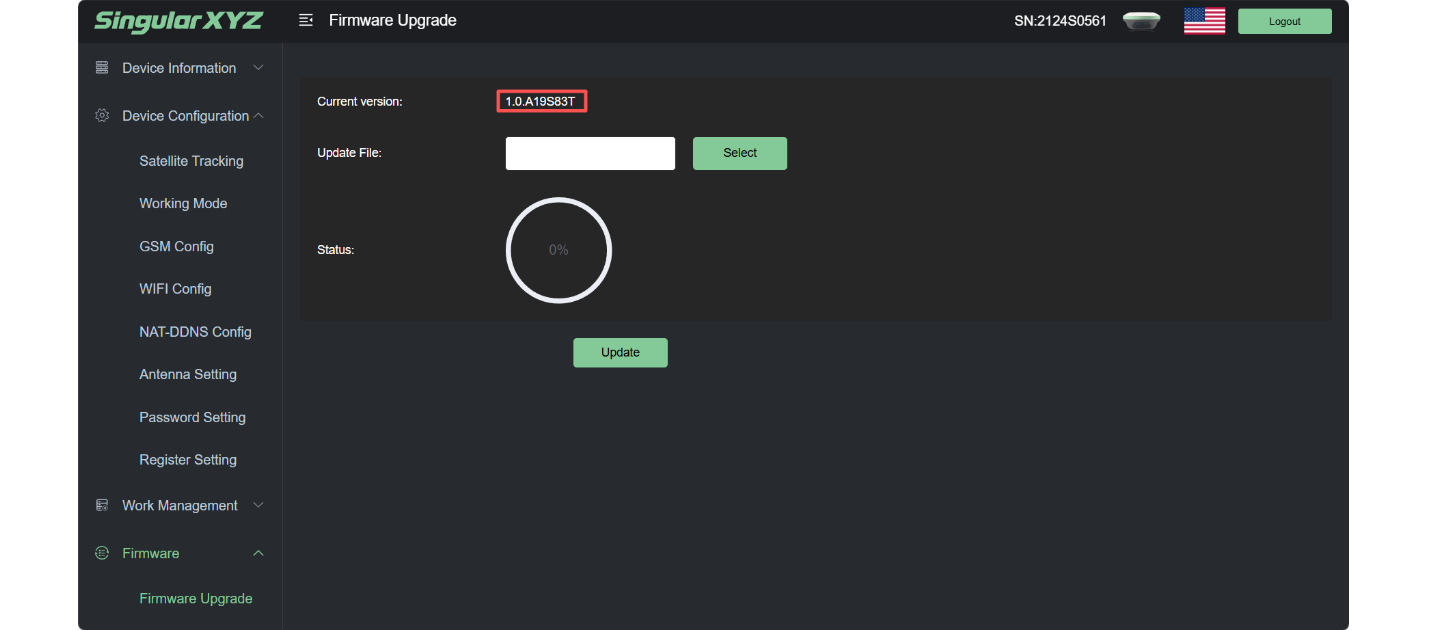Click the 0% circular progress indicator

coord(559,250)
